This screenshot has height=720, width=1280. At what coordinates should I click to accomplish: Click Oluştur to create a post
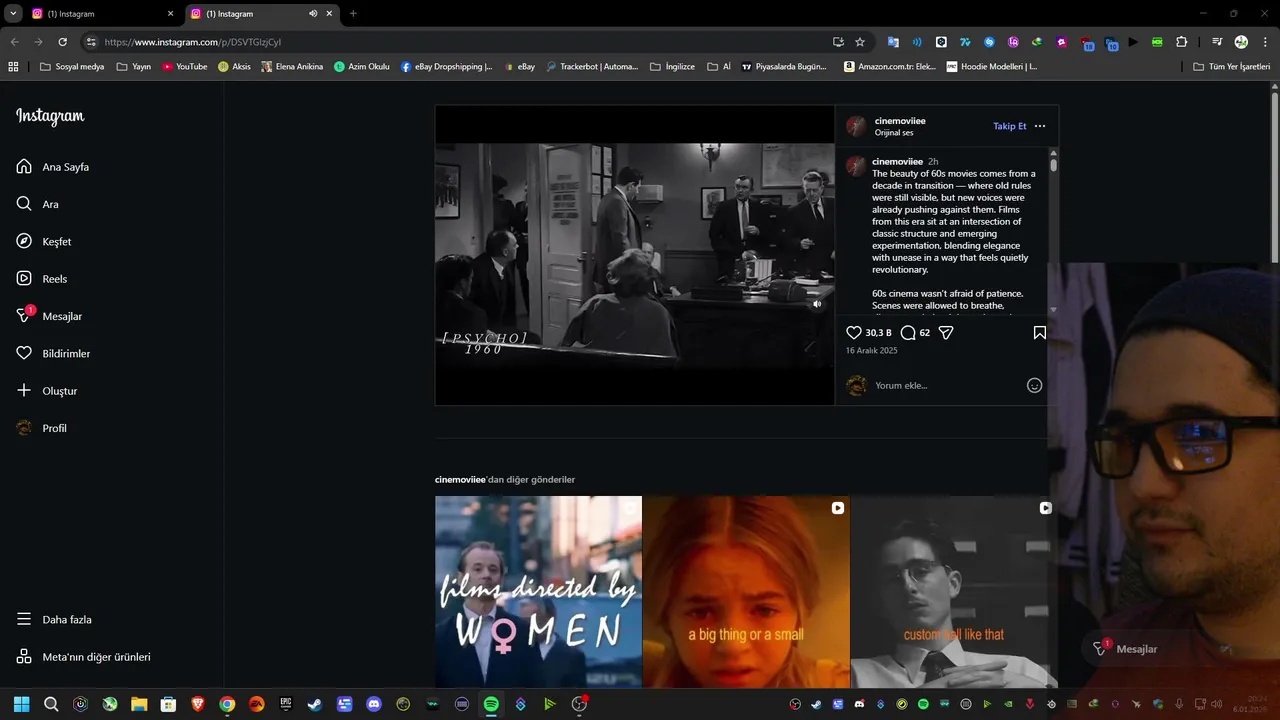pyautogui.click(x=47, y=391)
